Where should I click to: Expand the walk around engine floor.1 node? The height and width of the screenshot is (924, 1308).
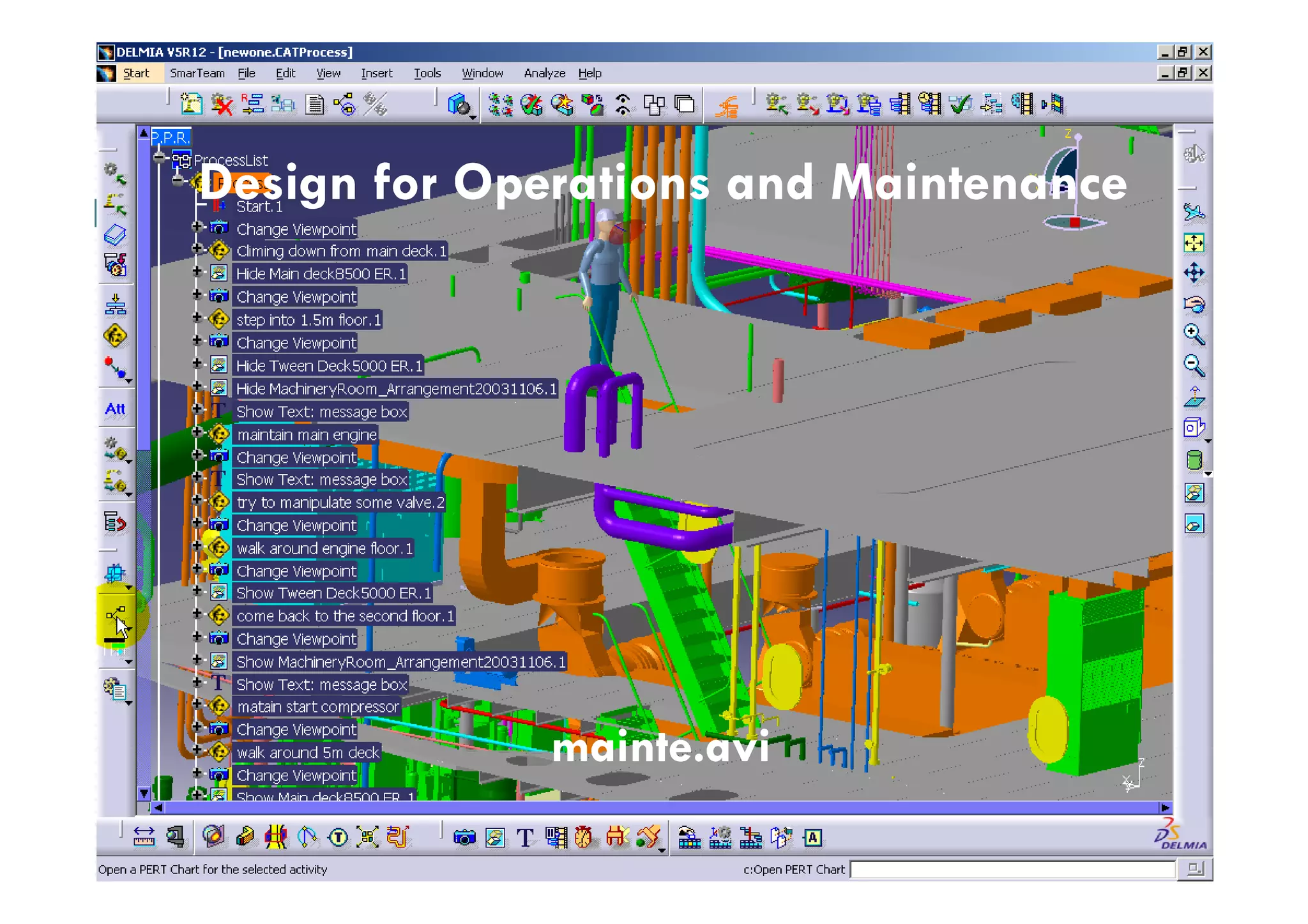click(x=197, y=547)
